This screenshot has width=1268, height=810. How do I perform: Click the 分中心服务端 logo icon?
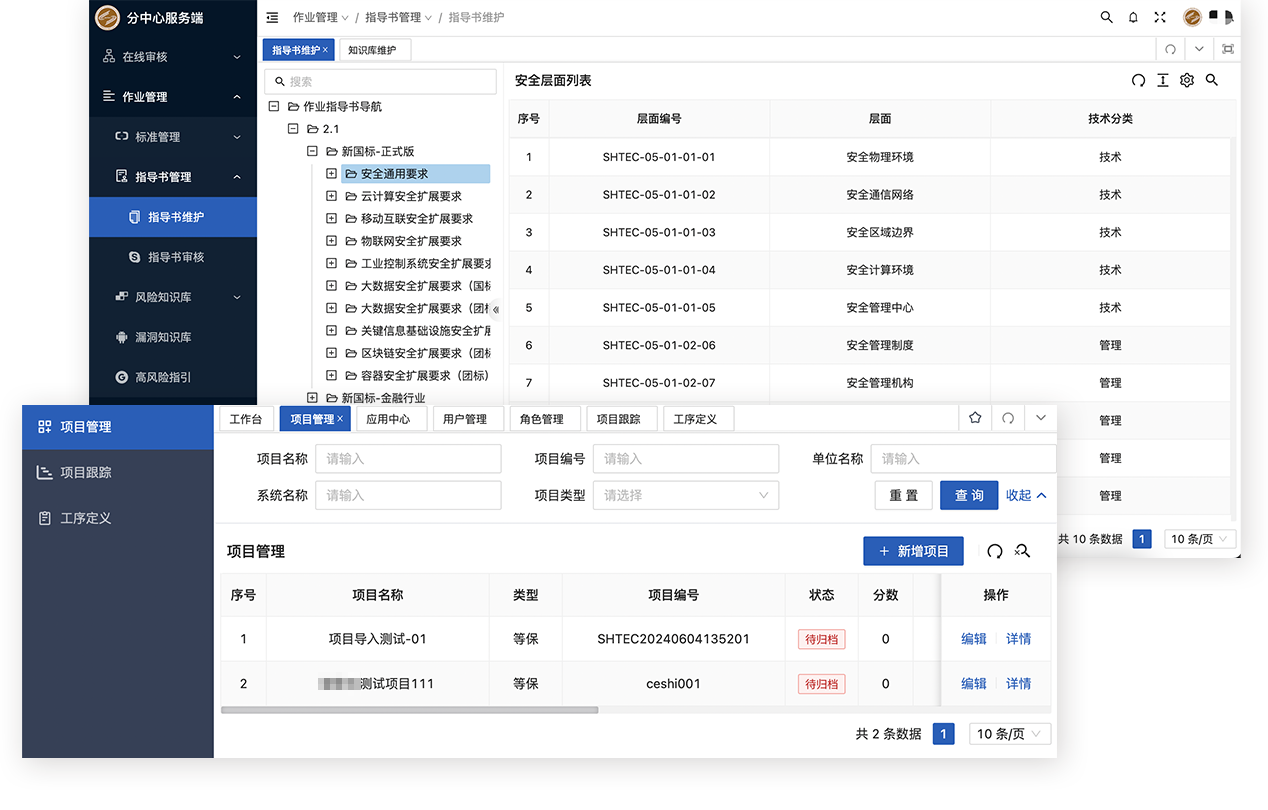tap(107, 17)
